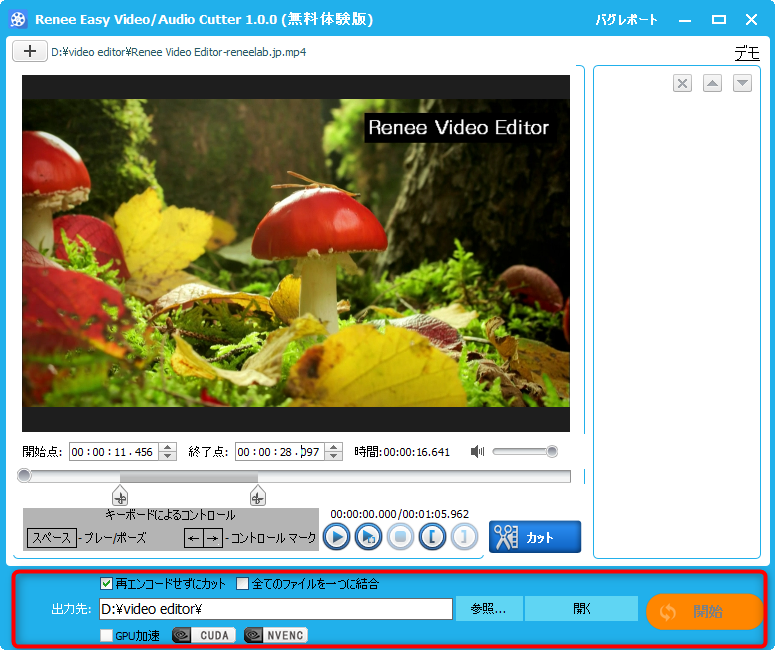The width and height of the screenshot is (775, 650).
Task: Close the Renee Cutter window
Action: click(751, 20)
